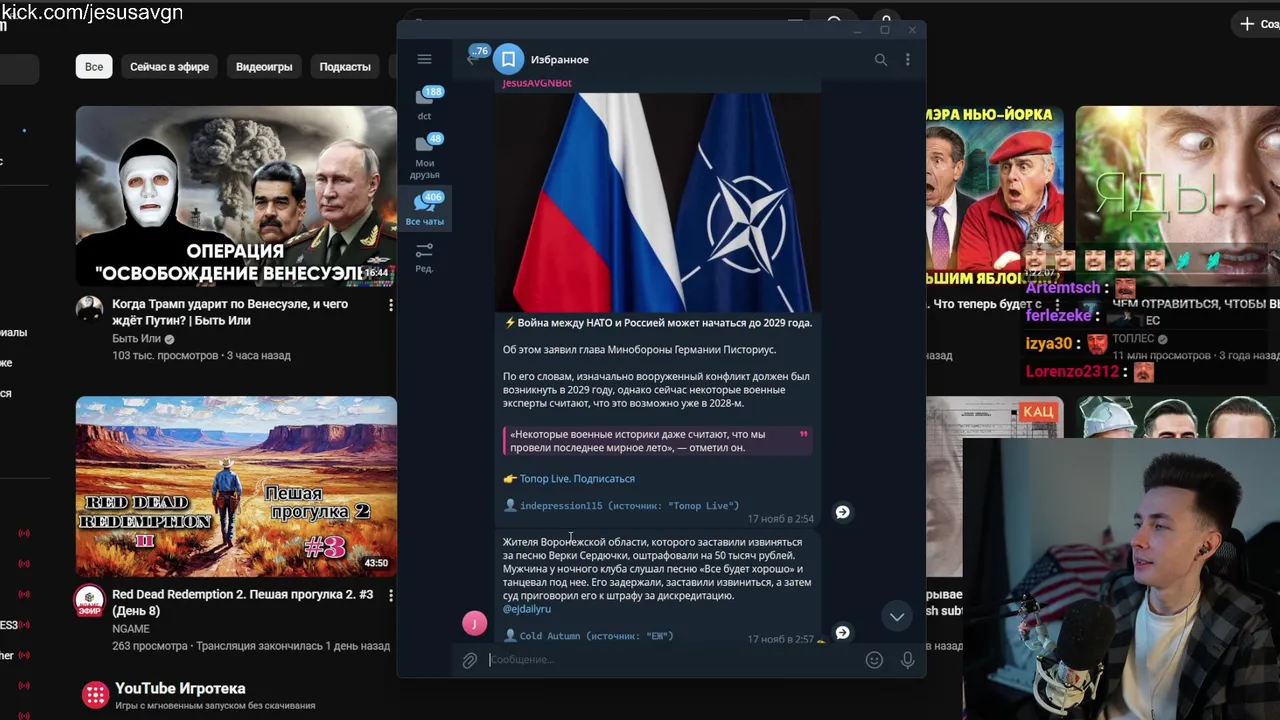
Task: Click the quoted военные историки text block
Action: (656, 441)
